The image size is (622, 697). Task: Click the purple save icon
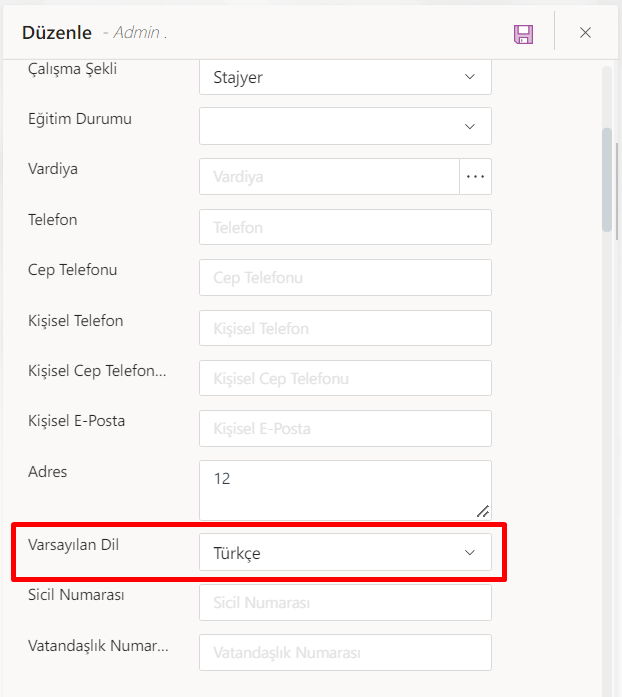pos(523,33)
